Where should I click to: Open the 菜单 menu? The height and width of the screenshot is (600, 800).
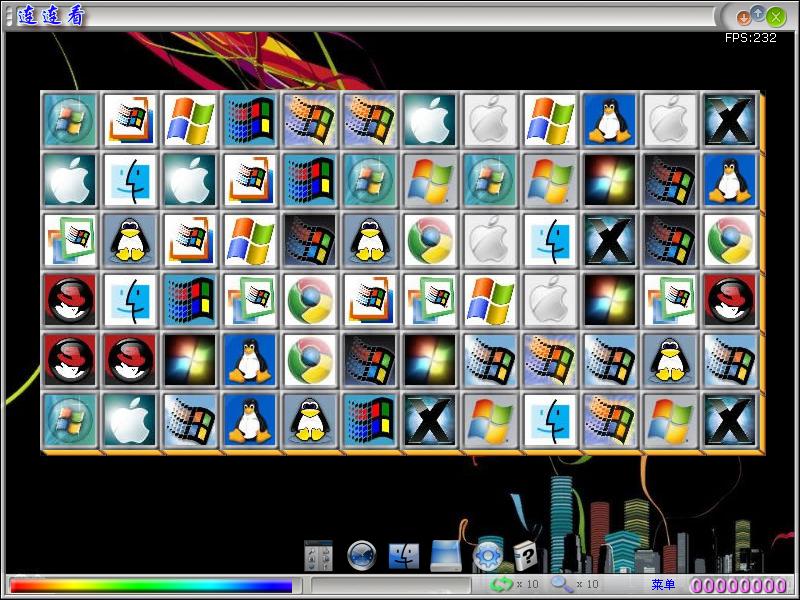click(663, 584)
